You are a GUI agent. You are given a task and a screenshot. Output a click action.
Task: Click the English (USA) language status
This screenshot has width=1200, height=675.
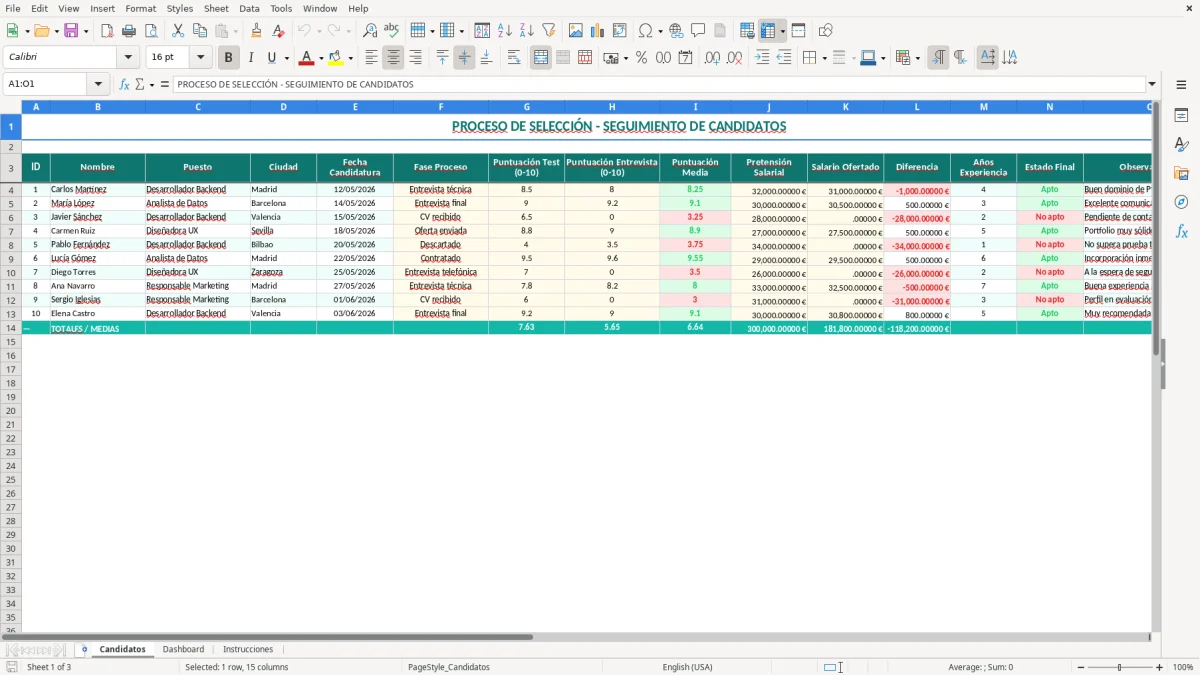point(687,667)
